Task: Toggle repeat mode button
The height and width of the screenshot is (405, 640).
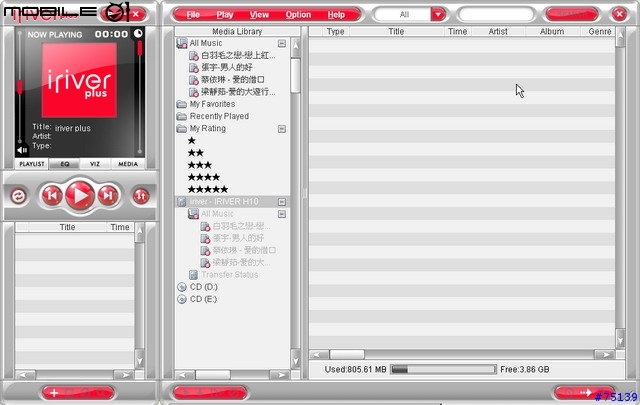Action: (18, 196)
